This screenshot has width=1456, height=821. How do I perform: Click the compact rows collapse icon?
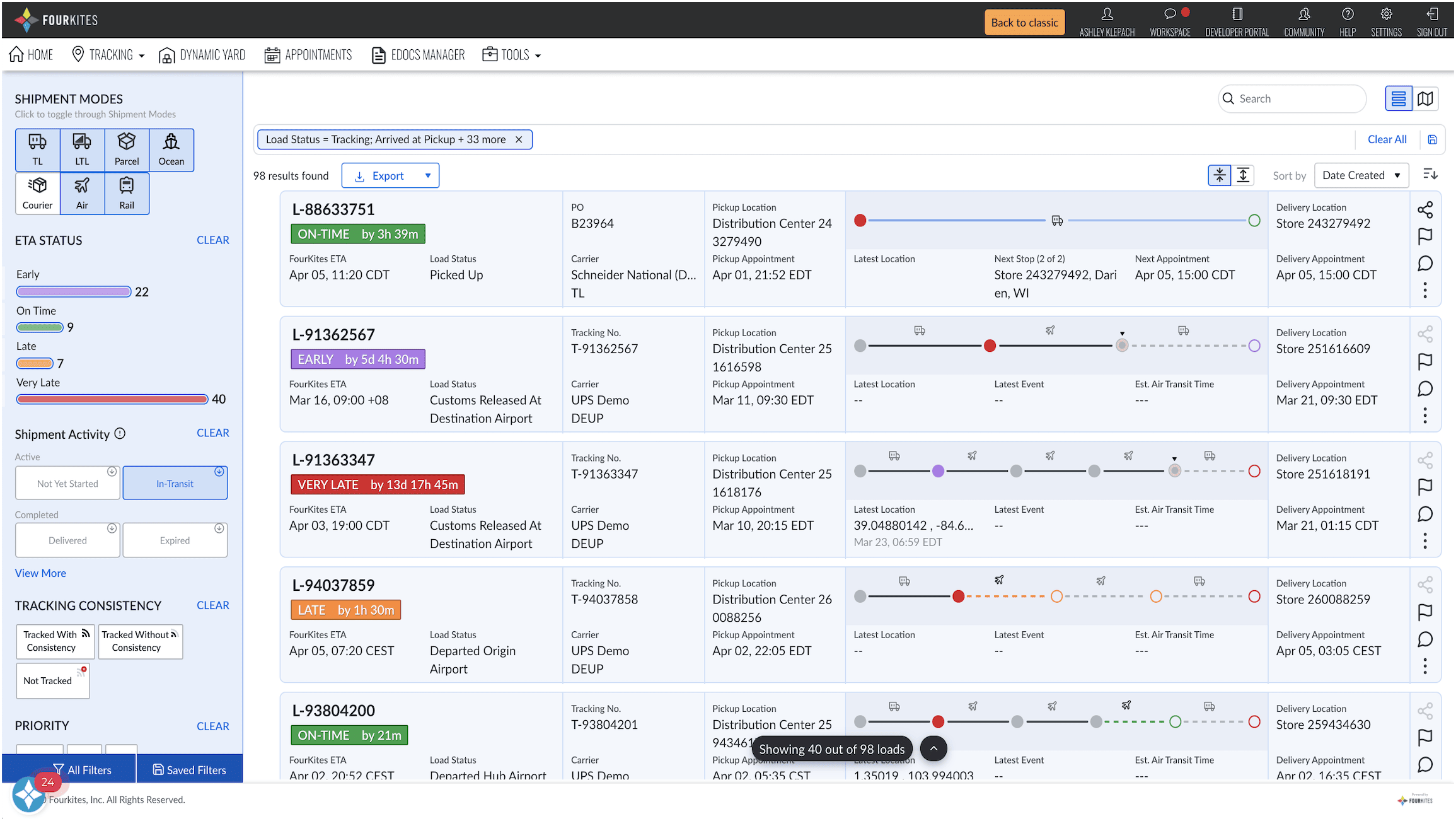click(1220, 175)
